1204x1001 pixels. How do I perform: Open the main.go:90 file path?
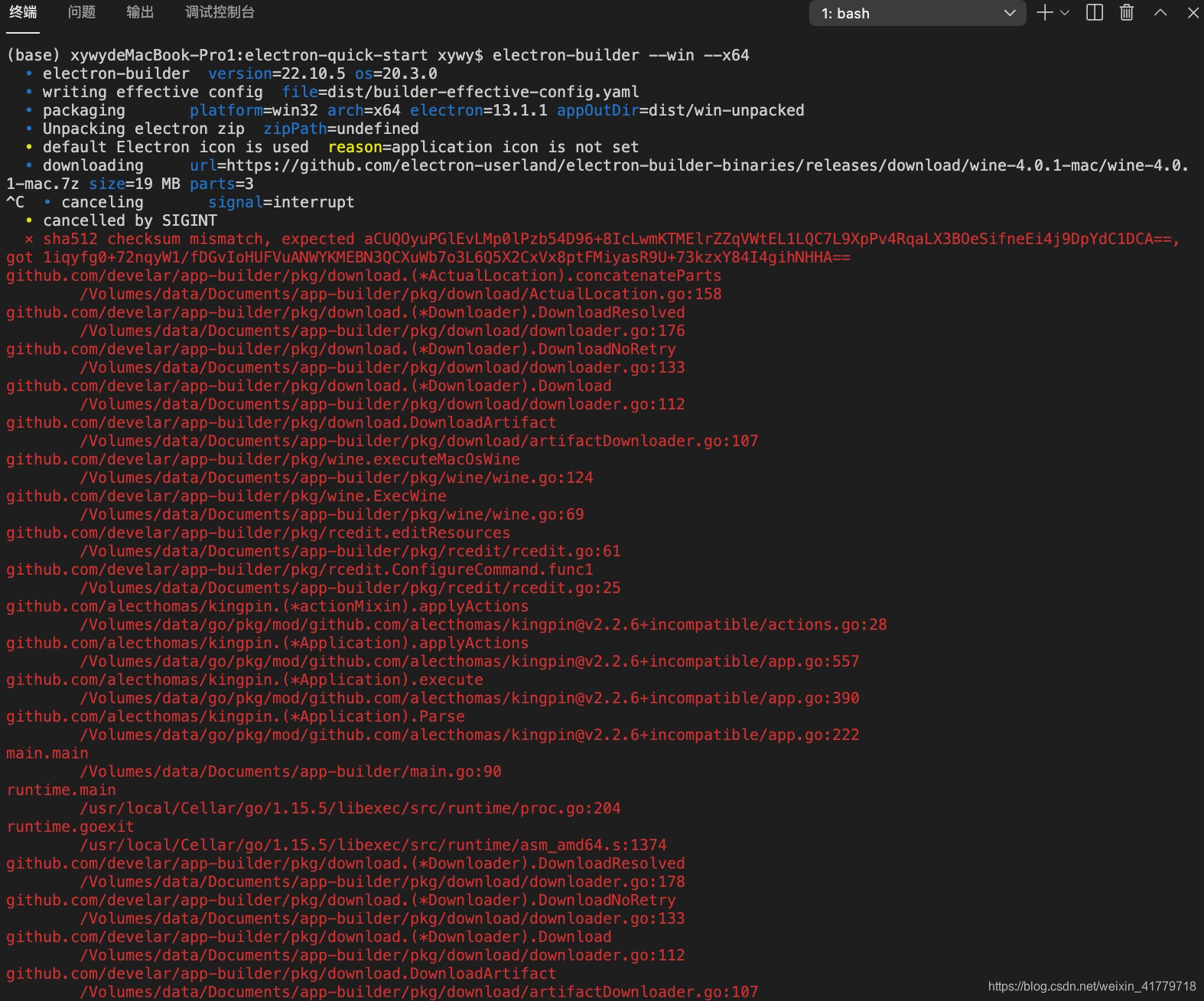point(291,771)
